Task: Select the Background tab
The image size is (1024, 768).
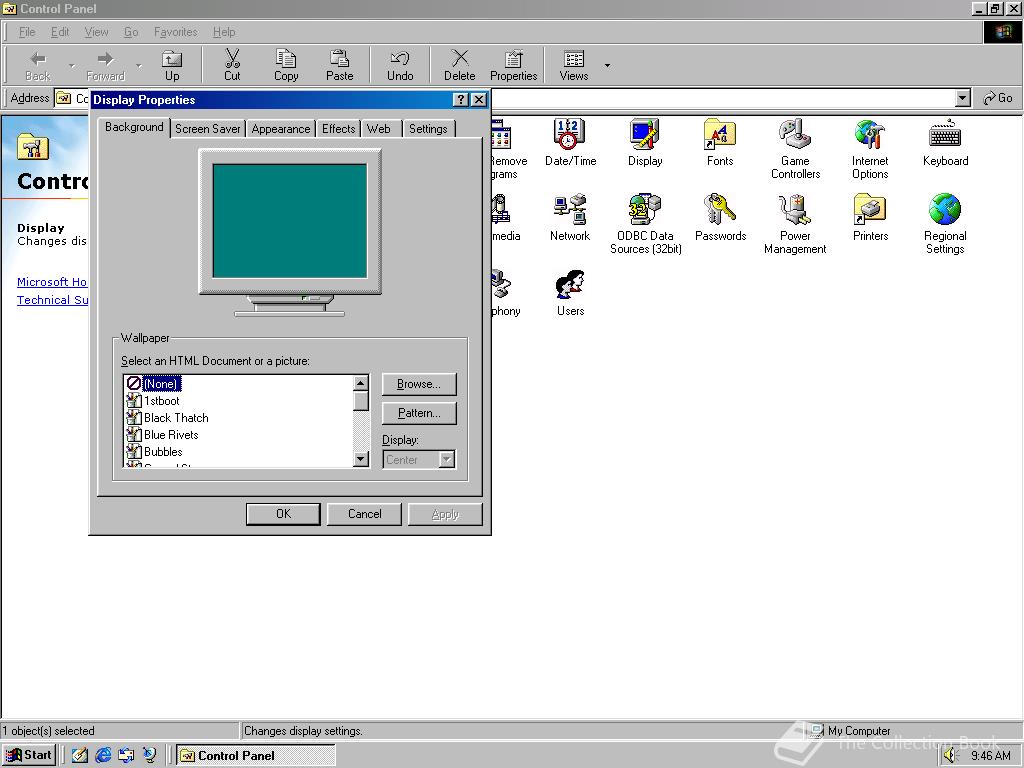Action: [134, 127]
